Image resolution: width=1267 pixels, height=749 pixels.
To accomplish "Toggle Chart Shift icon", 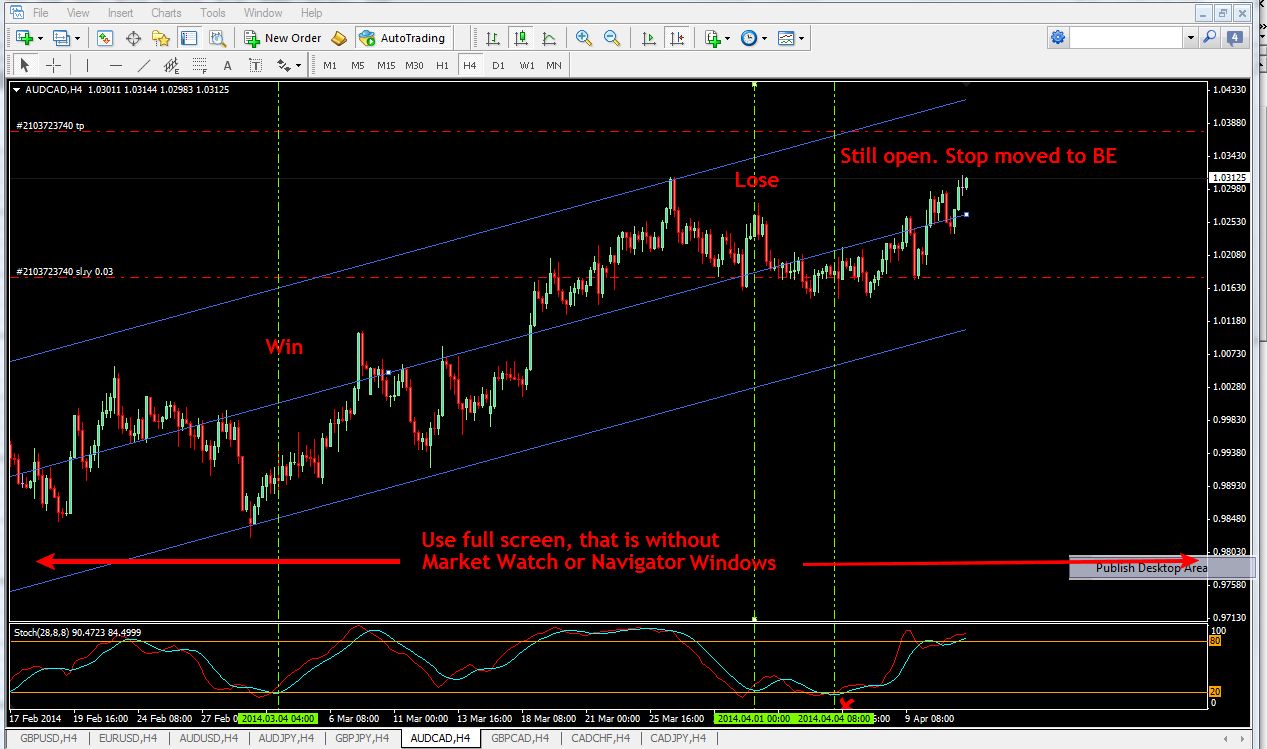I will (677, 38).
